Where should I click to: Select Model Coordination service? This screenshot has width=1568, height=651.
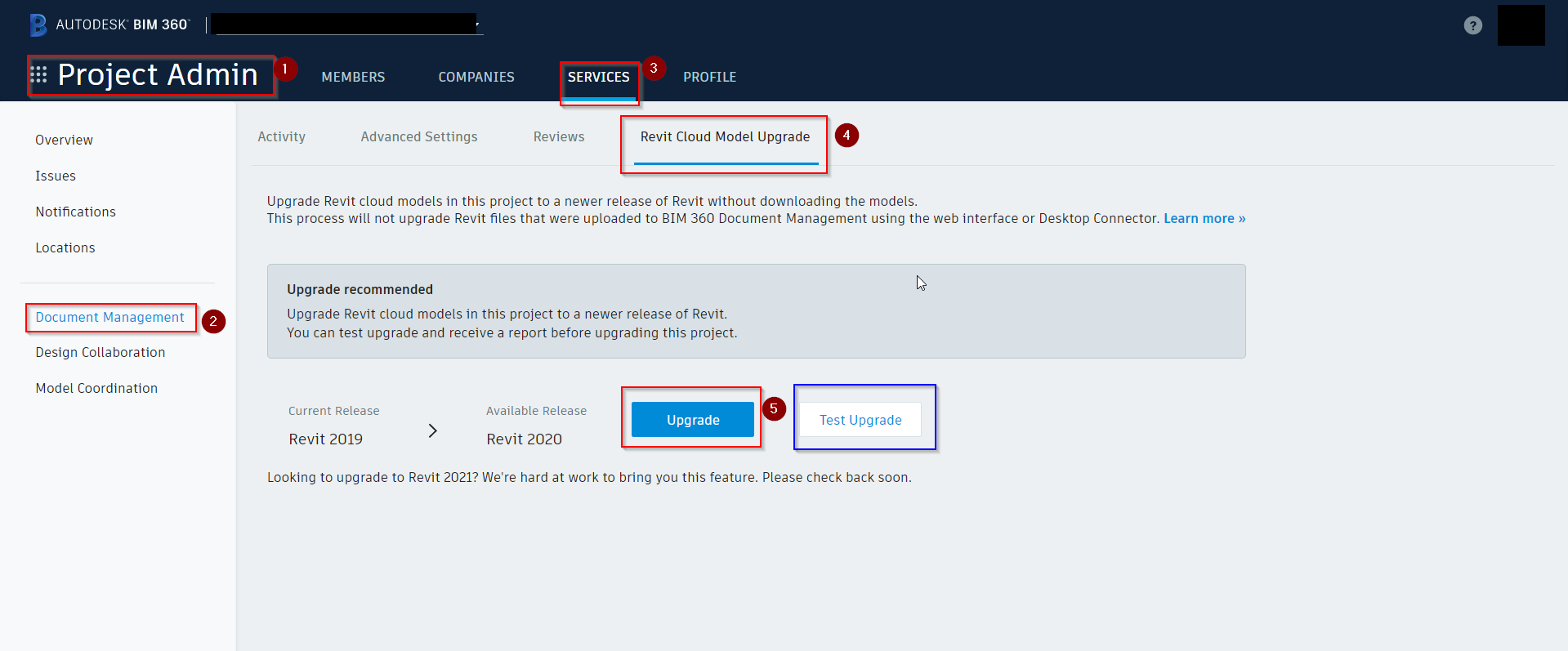[x=96, y=388]
